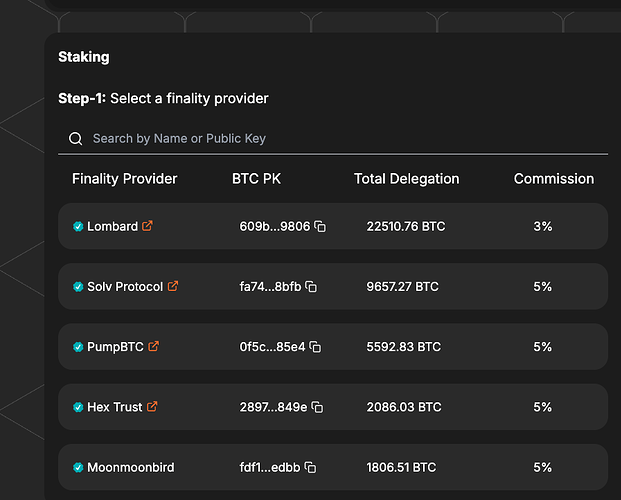Viewport: 621px width, 500px height.
Task: Select Solv Protocol finality provider row
Action: (x=333, y=286)
